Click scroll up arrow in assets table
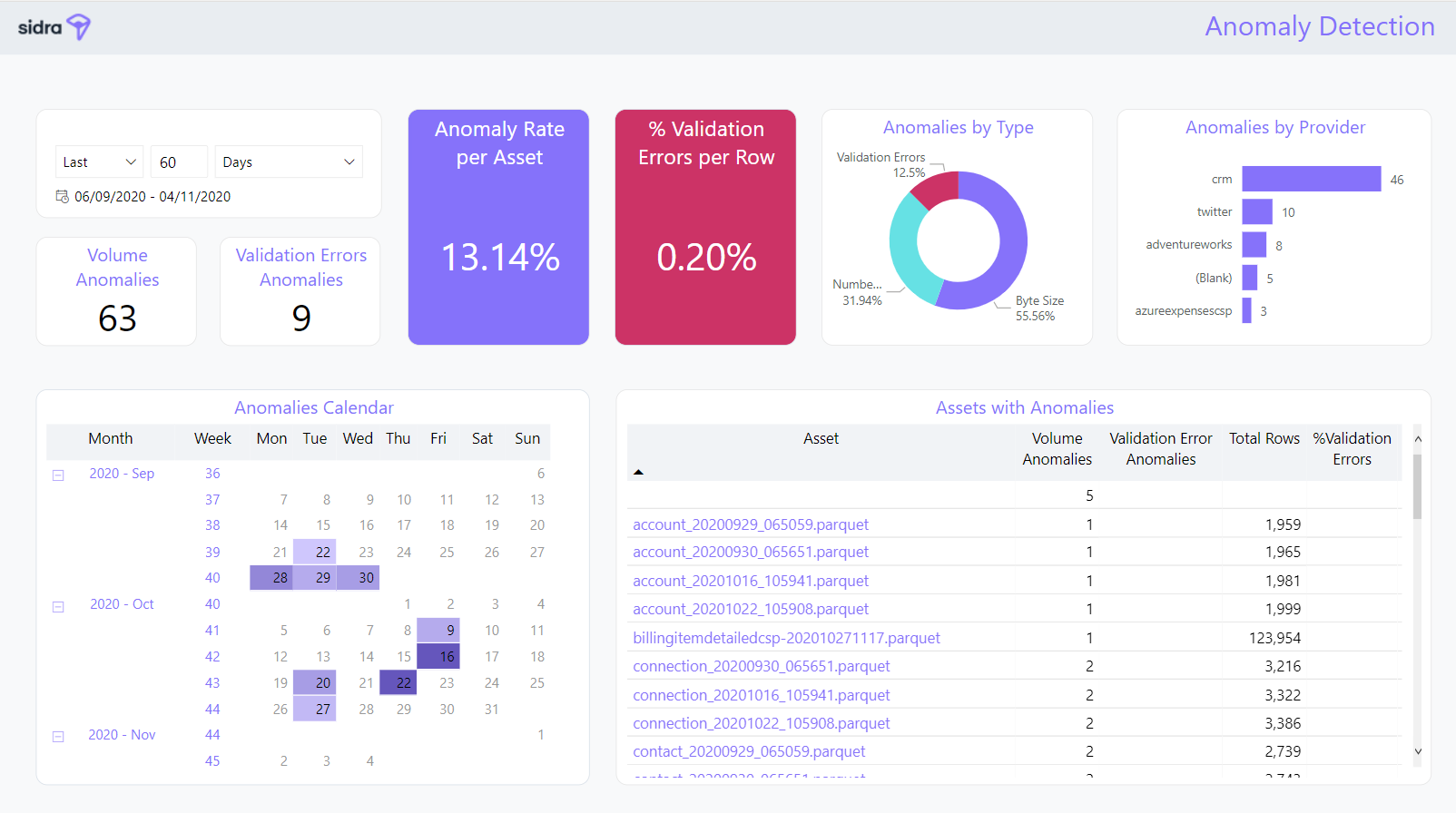This screenshot has width=1456, height=813. pos(1418,439)
